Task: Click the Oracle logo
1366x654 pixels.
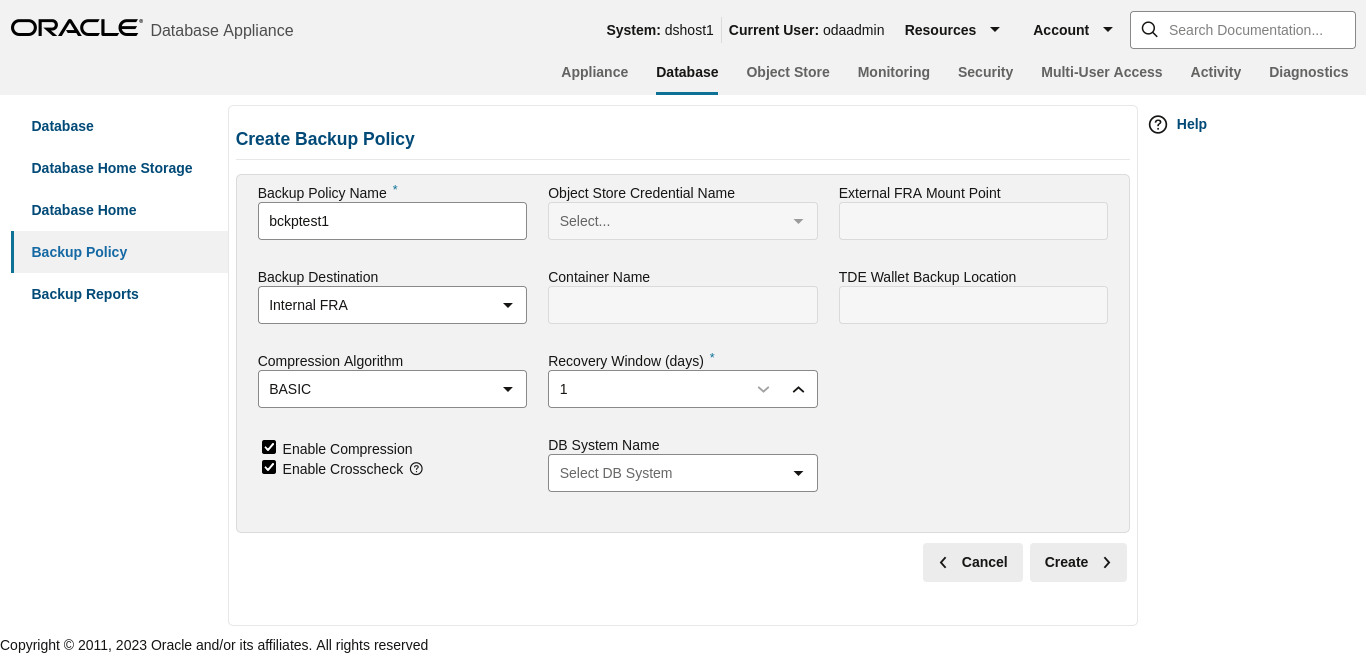Action: click(77, 28)
